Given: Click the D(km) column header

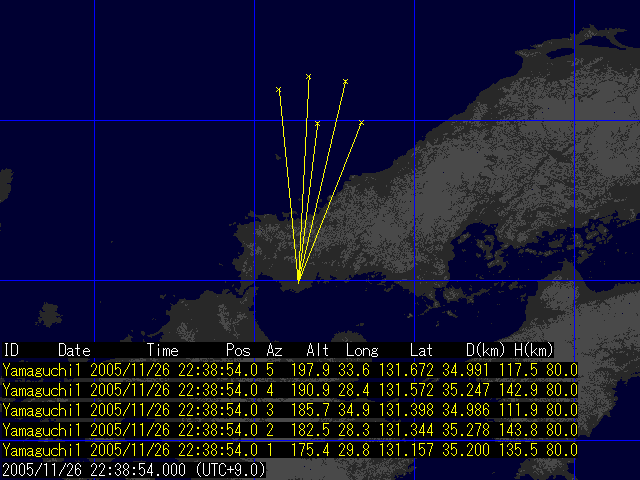Looking at the screenshot, I should click(x=486, y=351).
